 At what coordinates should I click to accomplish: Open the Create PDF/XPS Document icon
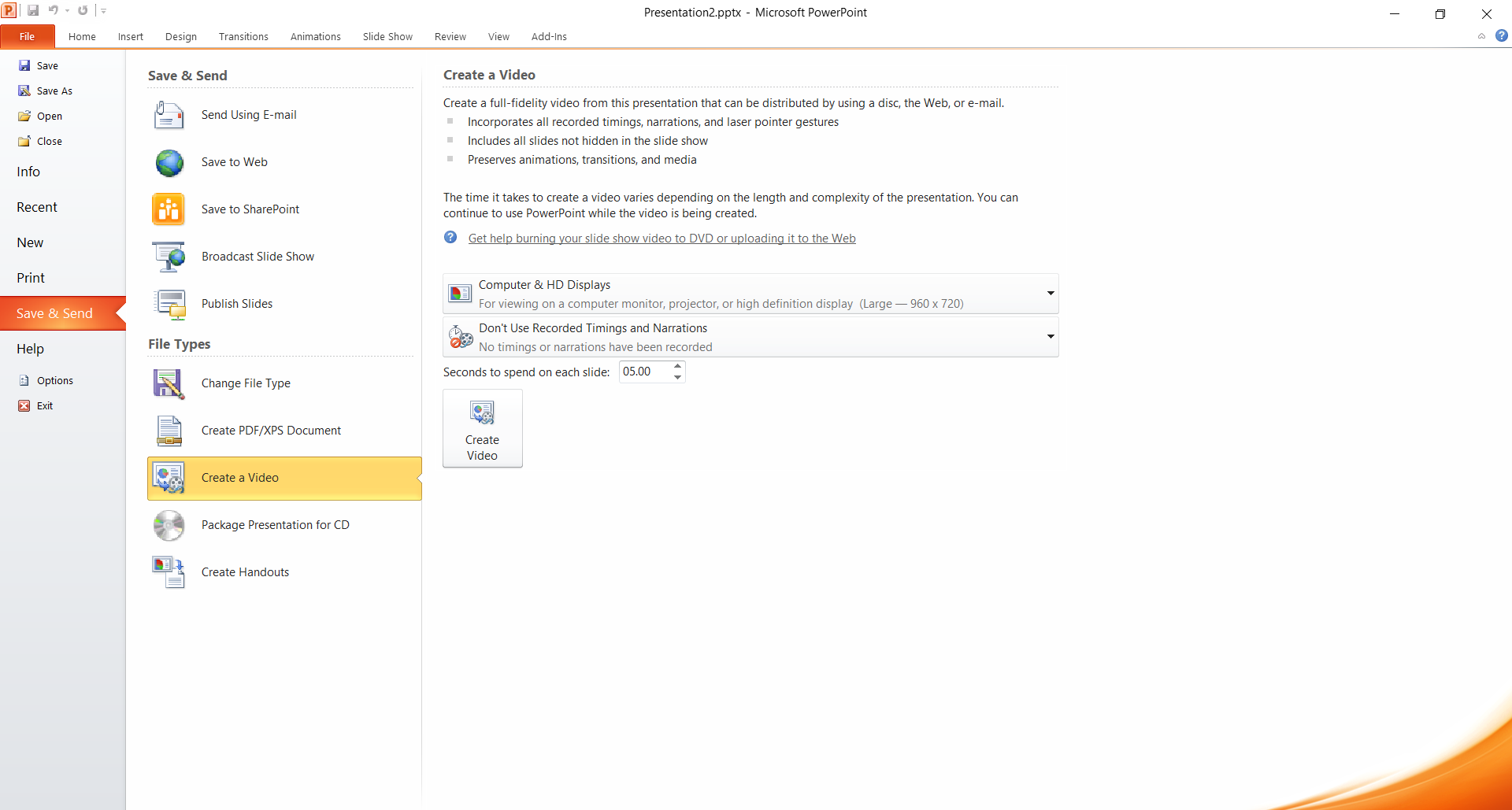click(169, 431)
